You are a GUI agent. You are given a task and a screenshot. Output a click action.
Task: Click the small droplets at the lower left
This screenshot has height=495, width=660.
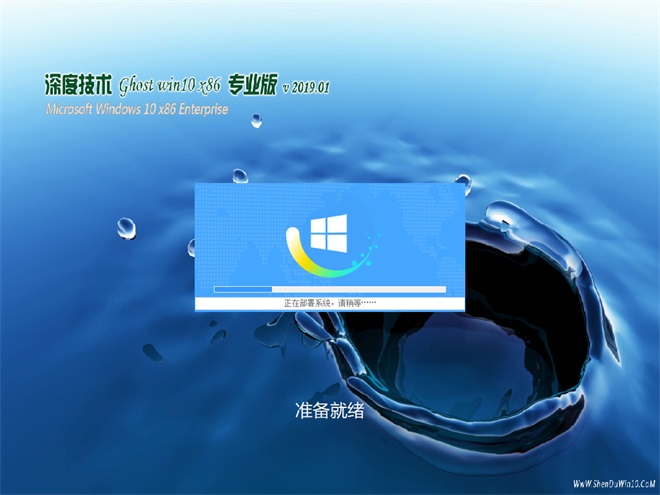tap(152, 352)
